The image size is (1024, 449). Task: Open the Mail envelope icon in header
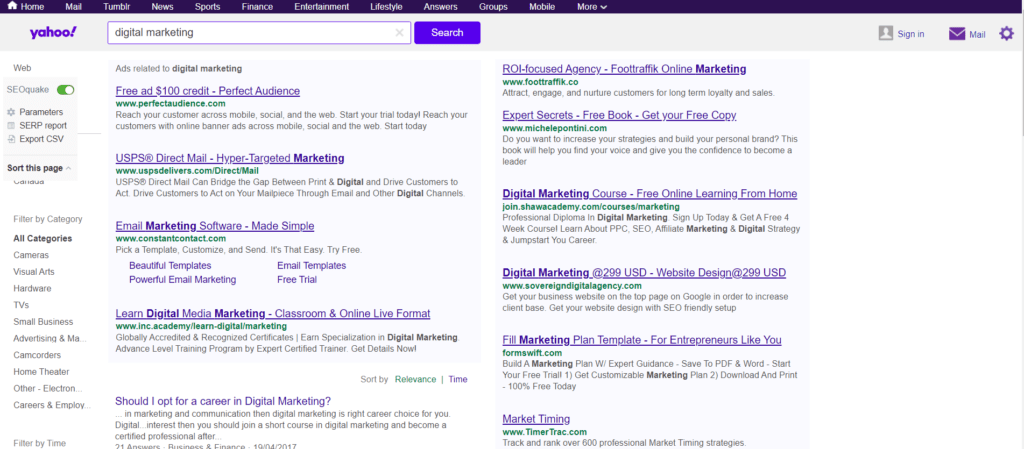[957, 34]
